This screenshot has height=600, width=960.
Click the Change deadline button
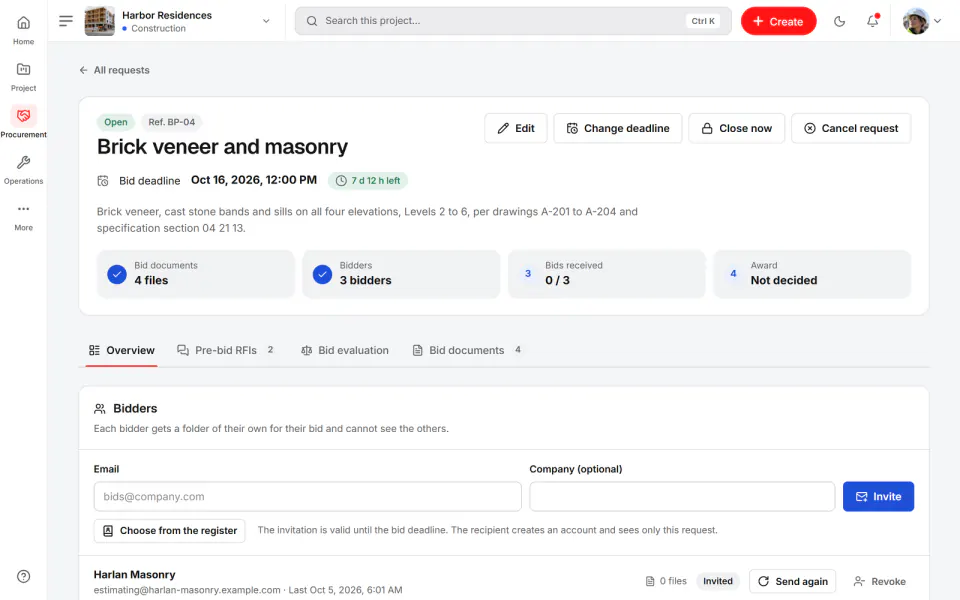point(618,128)
